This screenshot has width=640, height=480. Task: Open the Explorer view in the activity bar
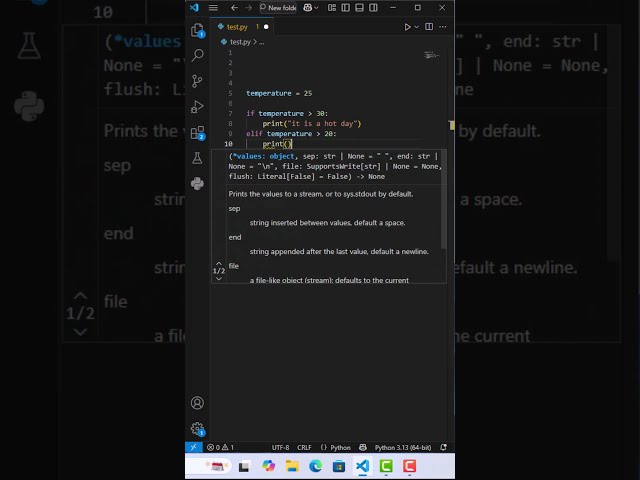198,30
